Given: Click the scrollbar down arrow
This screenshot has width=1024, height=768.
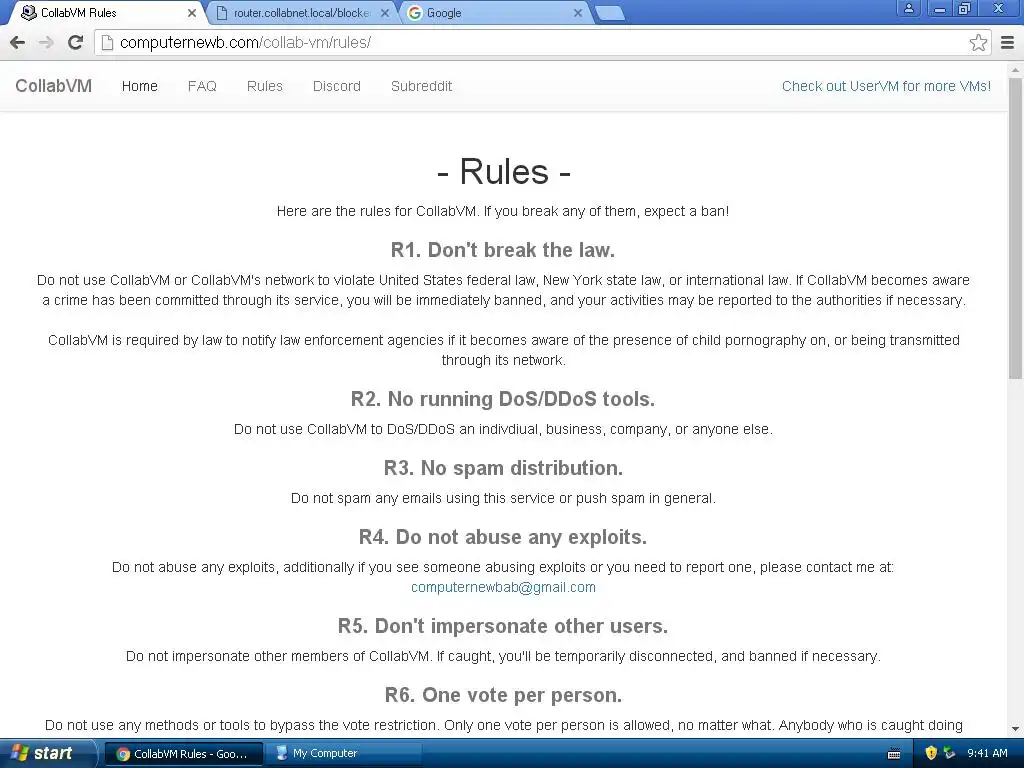Looking at the screenshot, I should (1016, 729).
